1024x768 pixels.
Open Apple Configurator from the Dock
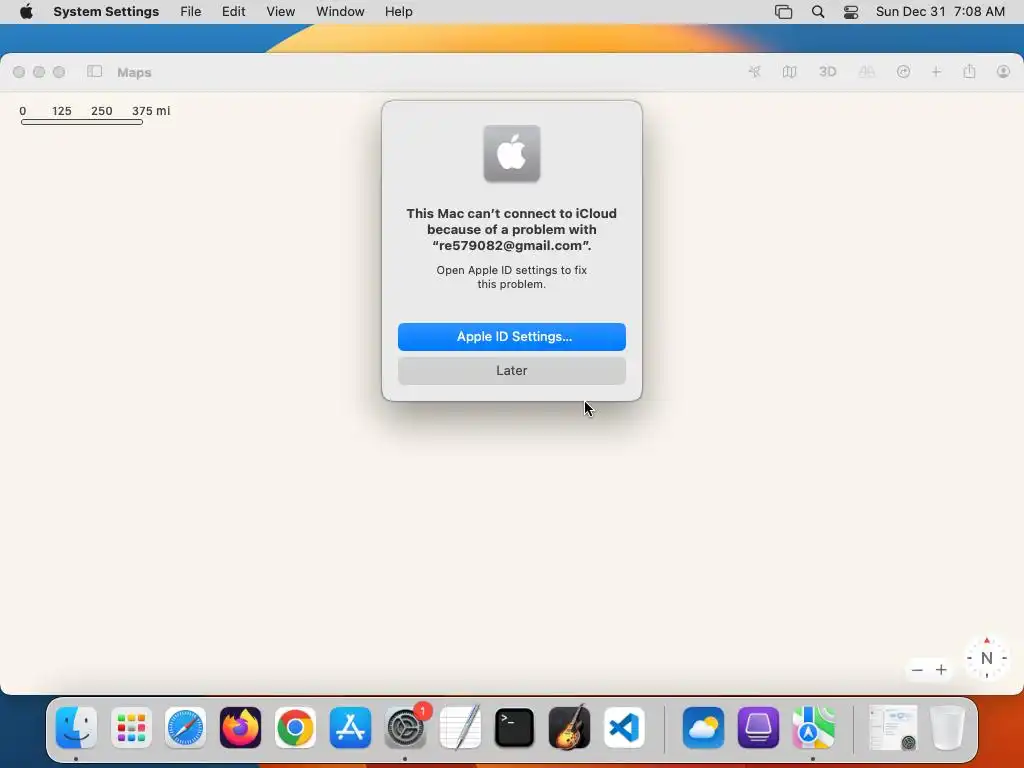tap(758, 728)
